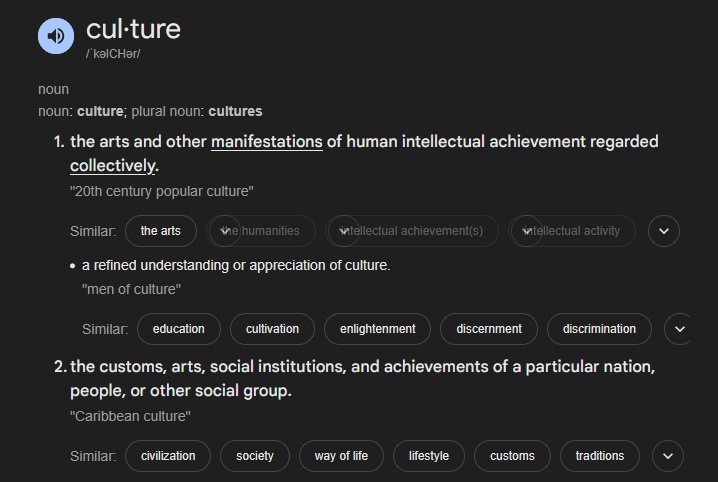Choose the 'enlightenment' synonym chip
The image size is (718, 482).
(x=377, y=329)
